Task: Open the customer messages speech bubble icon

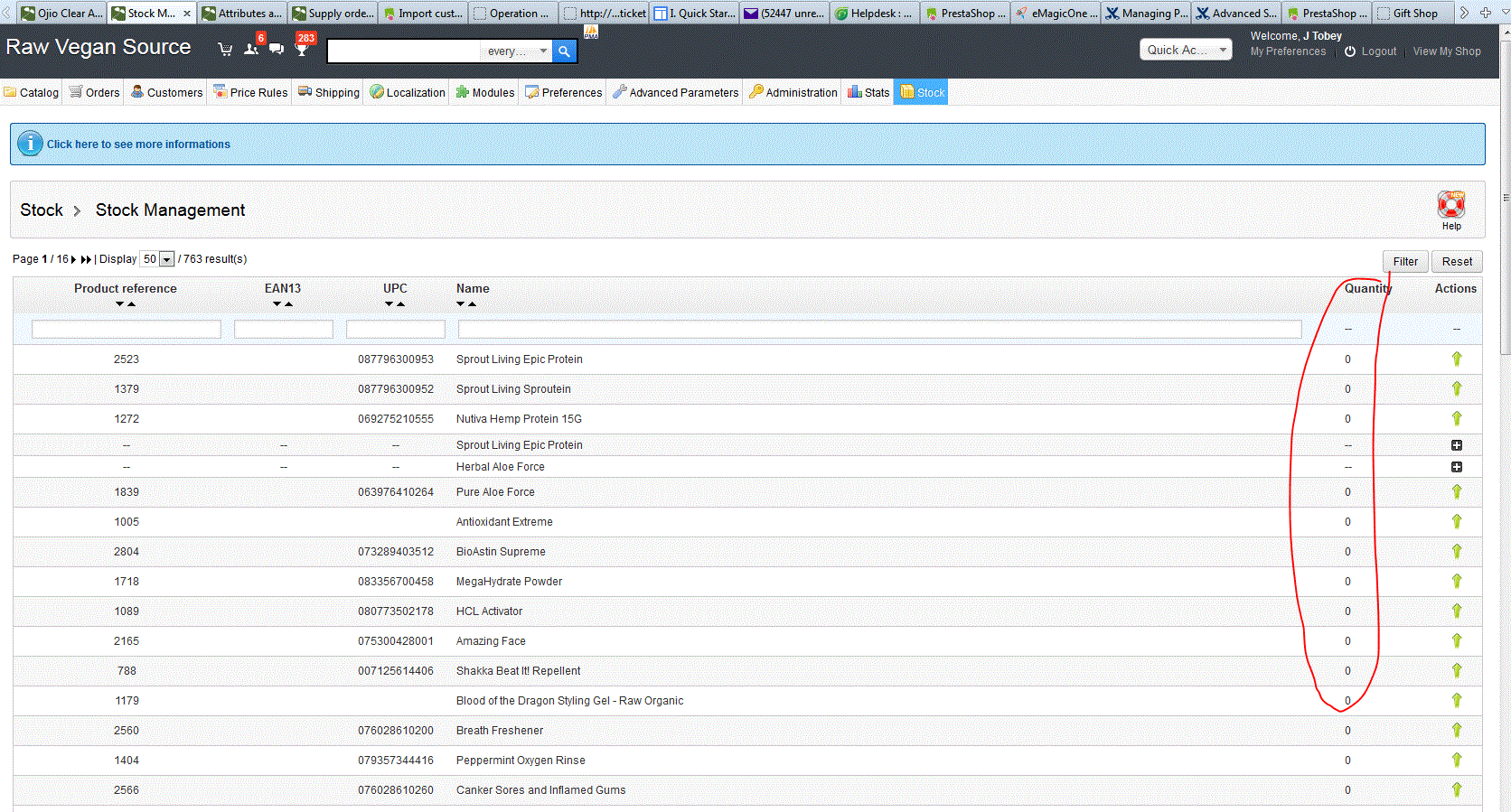Action: (277, 49)
